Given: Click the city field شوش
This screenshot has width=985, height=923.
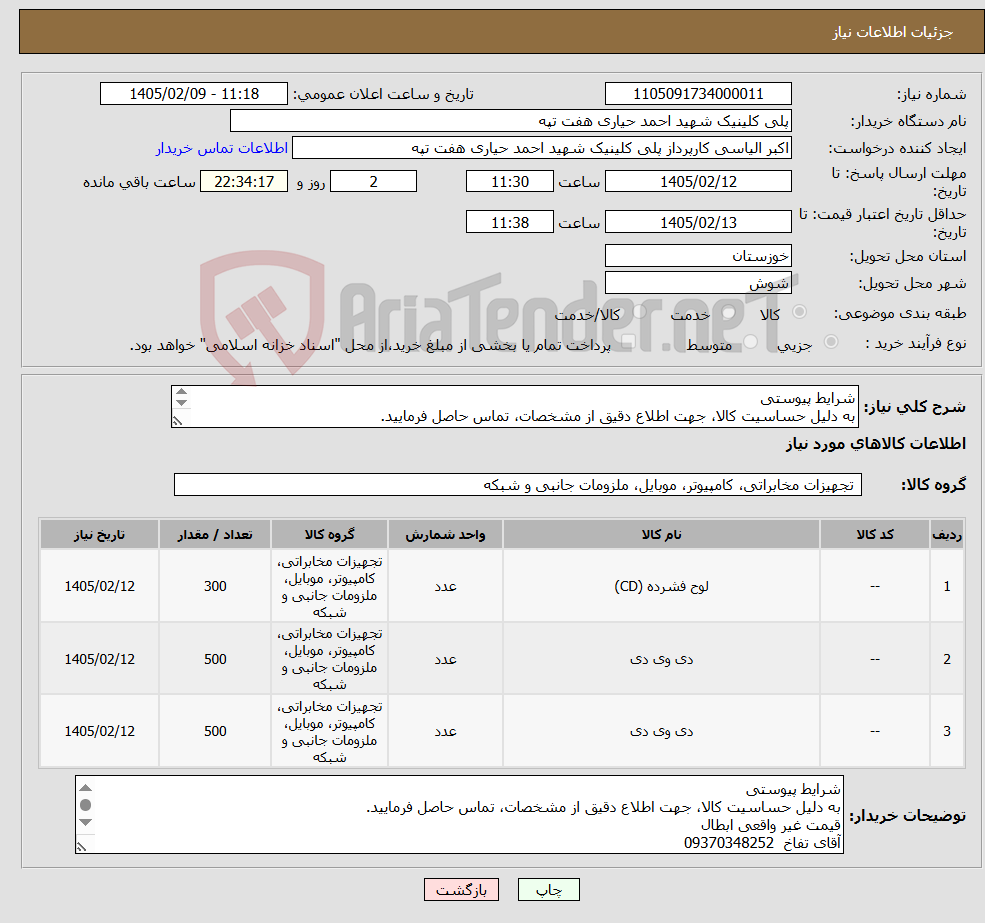Looking at the screenshot, I should pyautogui.click(x=698, y=283).
